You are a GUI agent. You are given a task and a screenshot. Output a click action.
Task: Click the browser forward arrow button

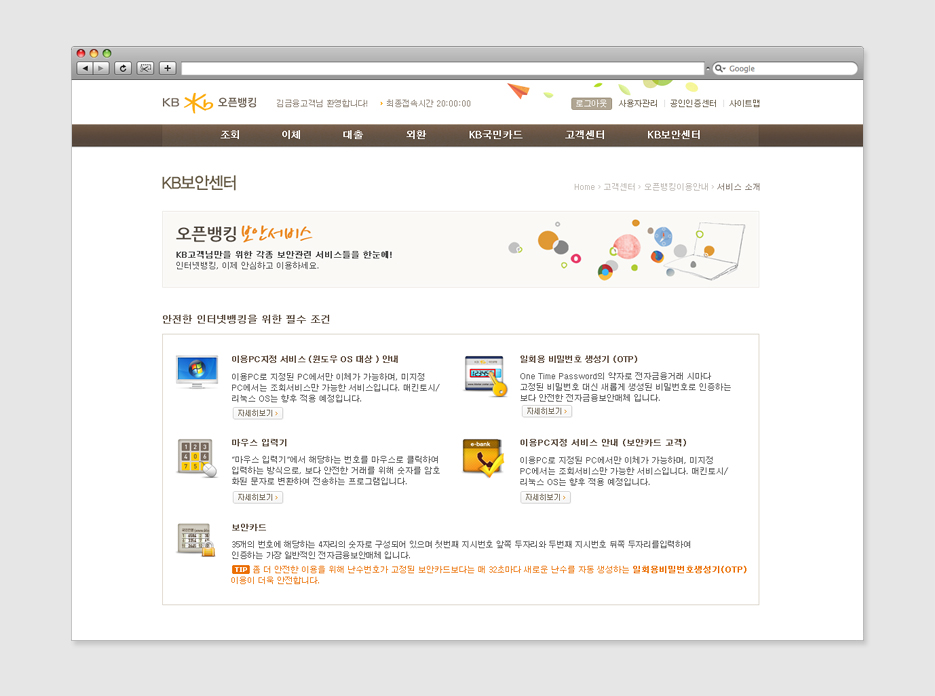tap(101, 68)
